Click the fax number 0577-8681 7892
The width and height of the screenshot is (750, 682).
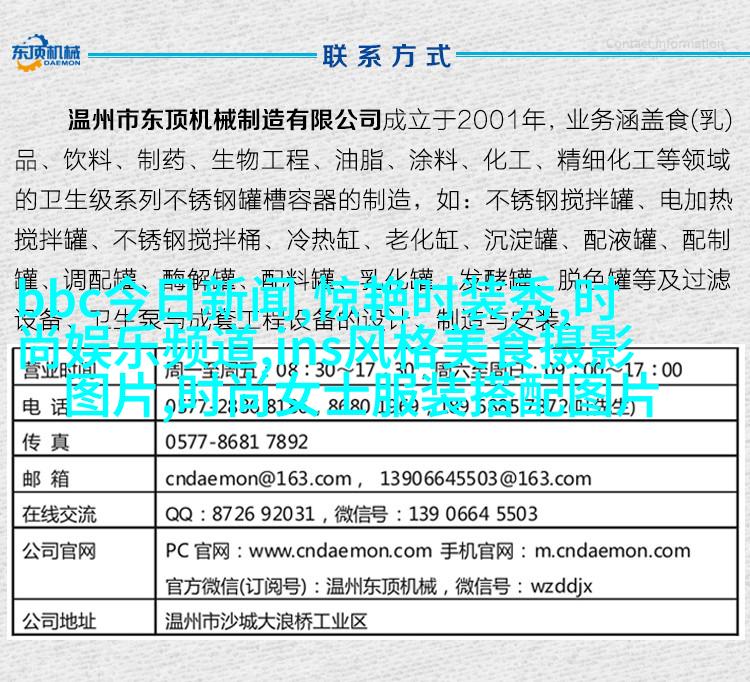(x=237, y=442)
